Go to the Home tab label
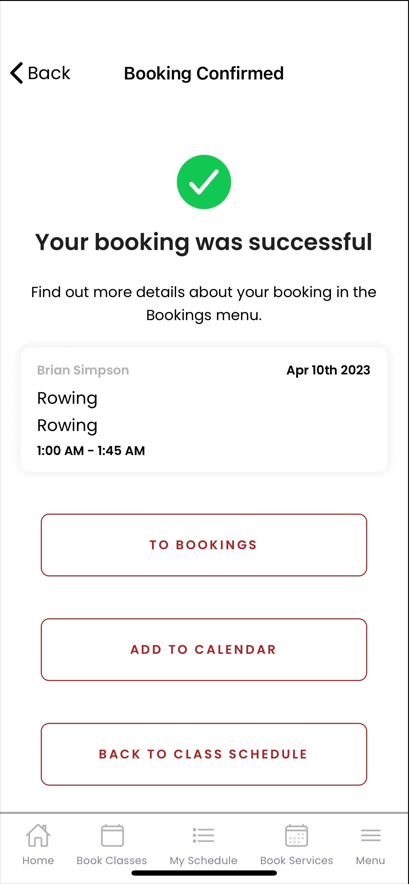409x884 pixels. 38,860
